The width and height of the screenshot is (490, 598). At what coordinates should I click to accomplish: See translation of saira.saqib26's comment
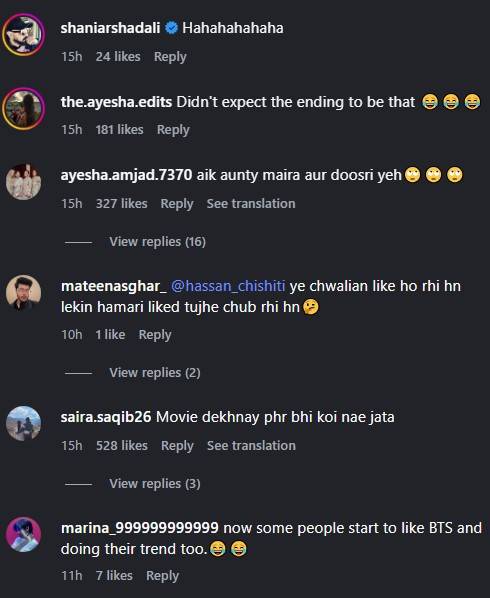coord(251,445)
